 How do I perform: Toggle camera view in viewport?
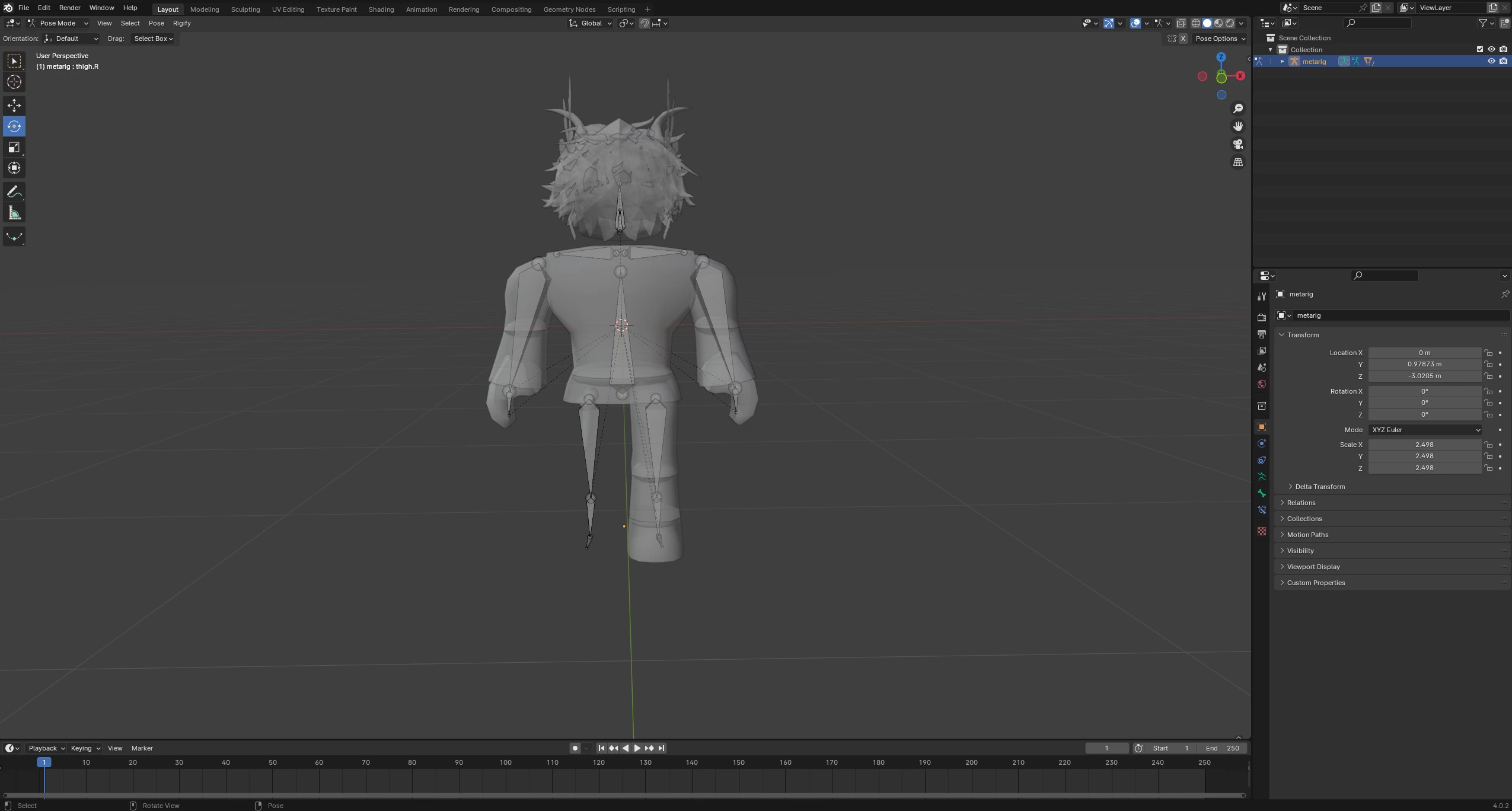(1238, 144)
